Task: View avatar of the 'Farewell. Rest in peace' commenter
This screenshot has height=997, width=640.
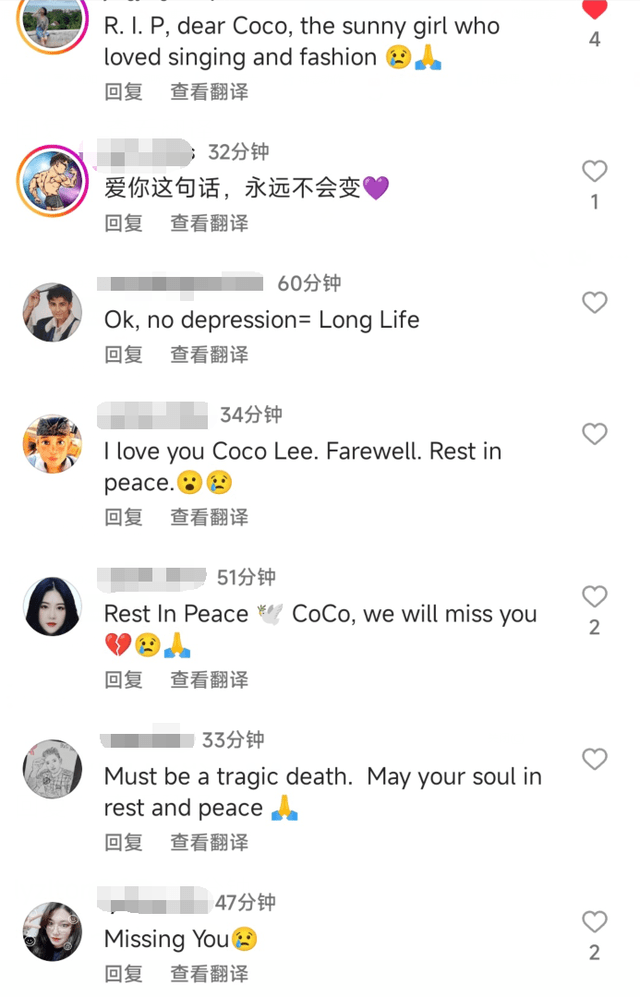Action: [53, 444]
